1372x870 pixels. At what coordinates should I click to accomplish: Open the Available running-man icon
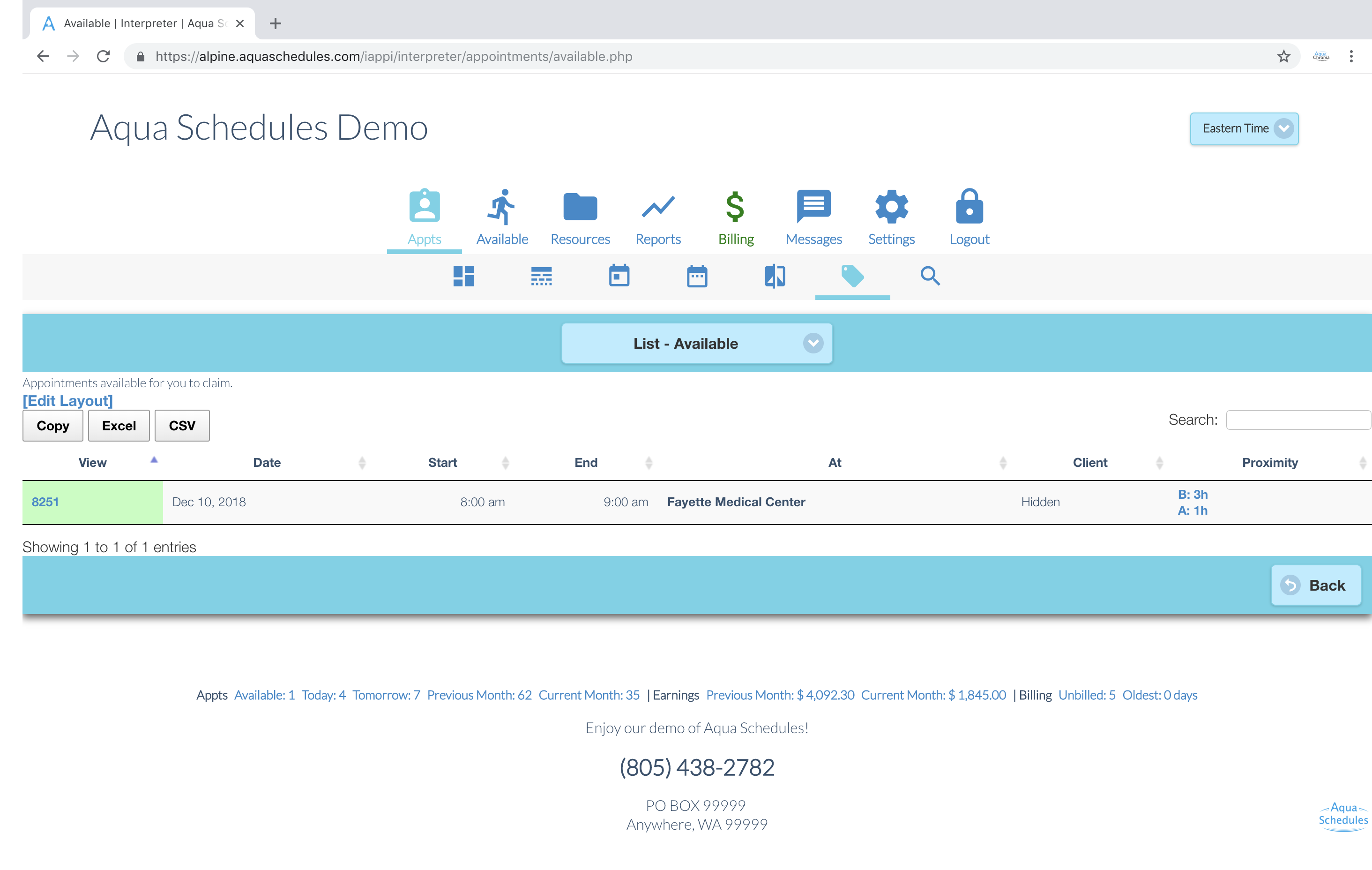(501, 206)
